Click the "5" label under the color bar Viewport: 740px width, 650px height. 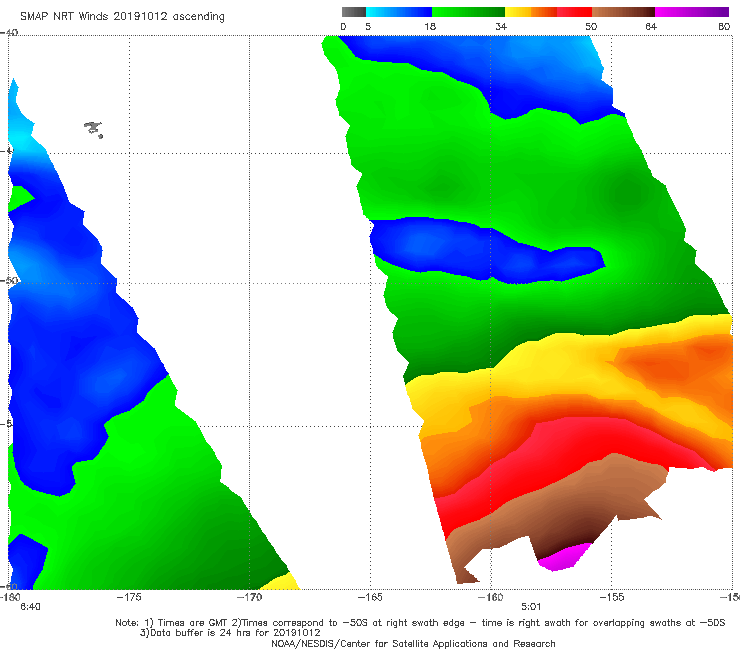(x=368, y=26)
